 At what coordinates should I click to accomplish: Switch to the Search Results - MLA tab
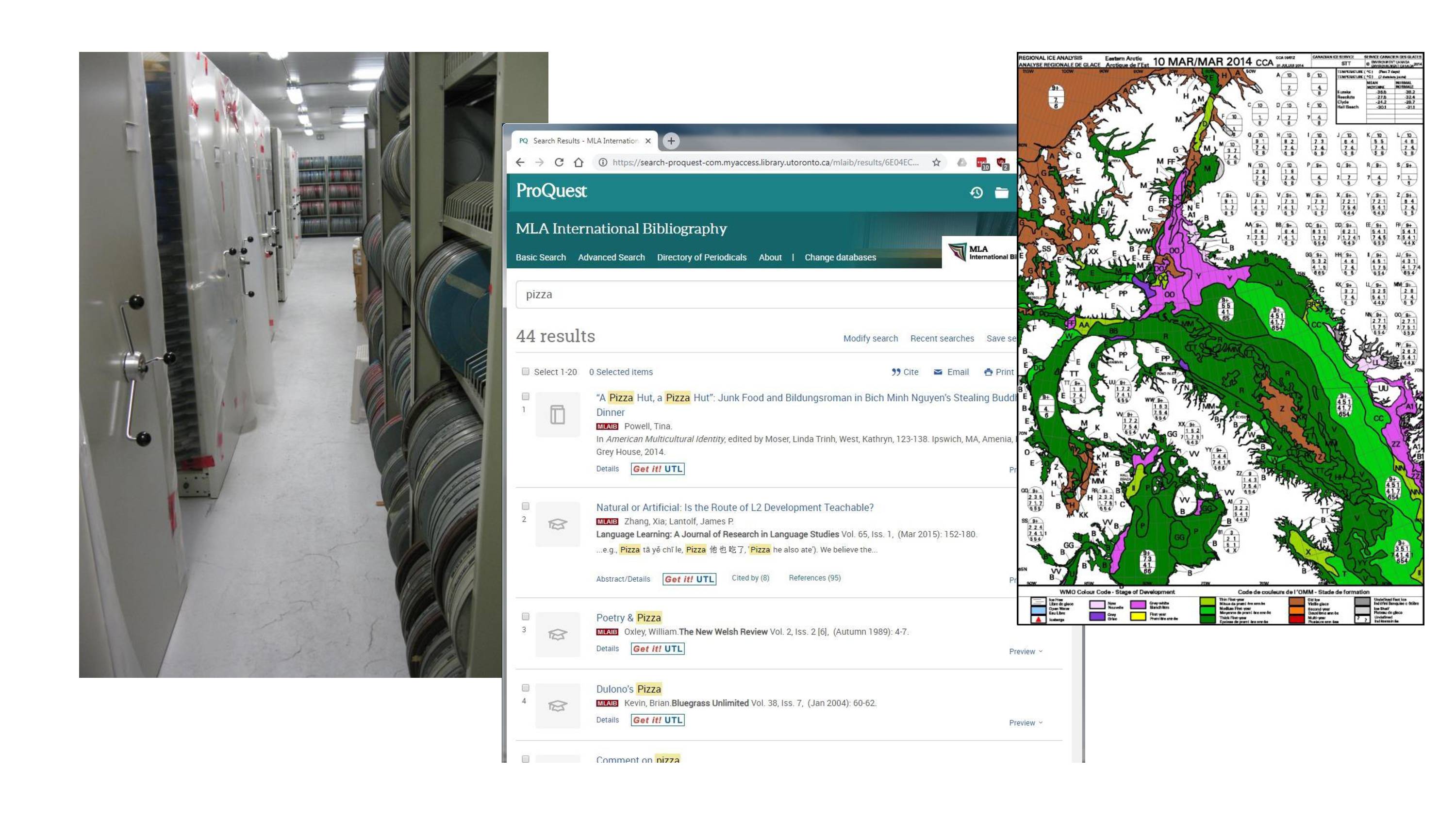pos(584,141)
